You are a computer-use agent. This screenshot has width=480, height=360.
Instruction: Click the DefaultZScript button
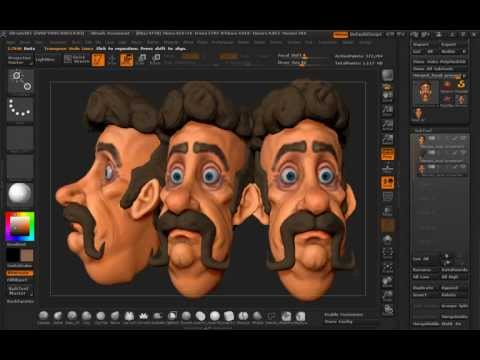tap(366, 35)
